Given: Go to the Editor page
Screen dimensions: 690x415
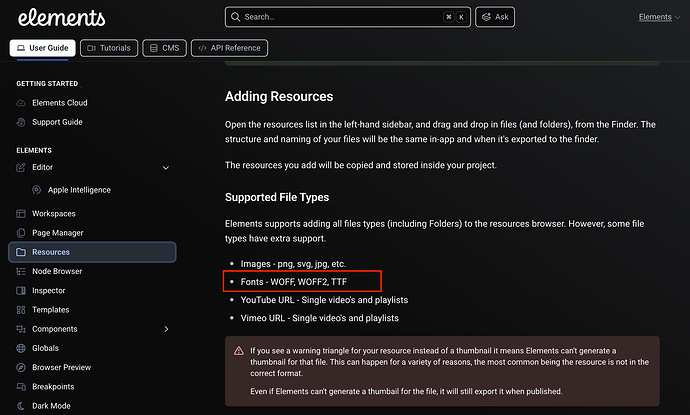Looking at the screenshot, I should 42,167.
